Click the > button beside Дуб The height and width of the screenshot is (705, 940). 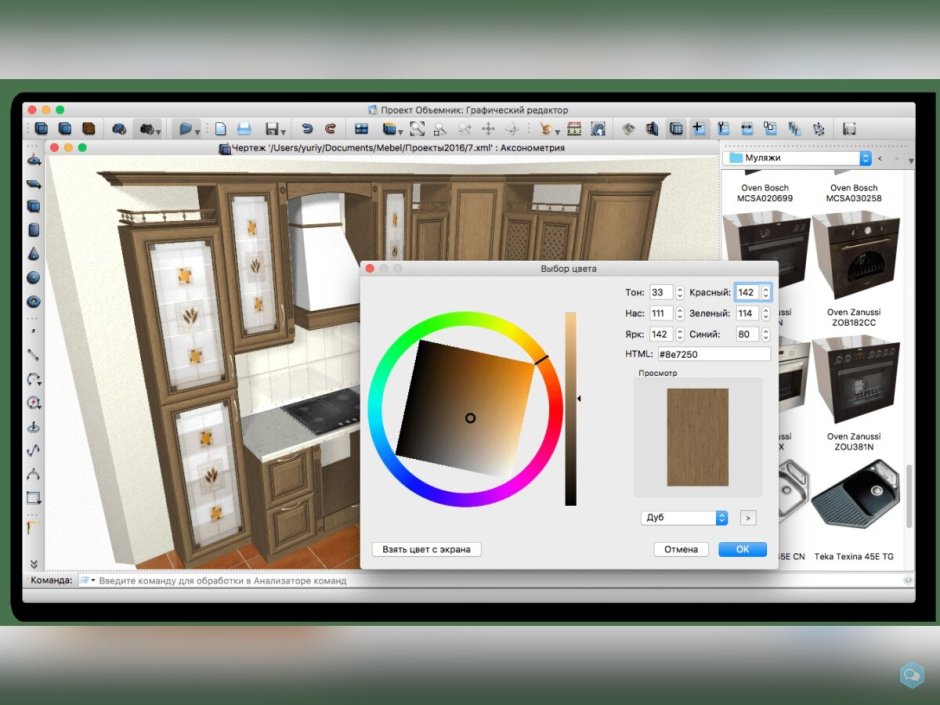click(x=748, y=518)
